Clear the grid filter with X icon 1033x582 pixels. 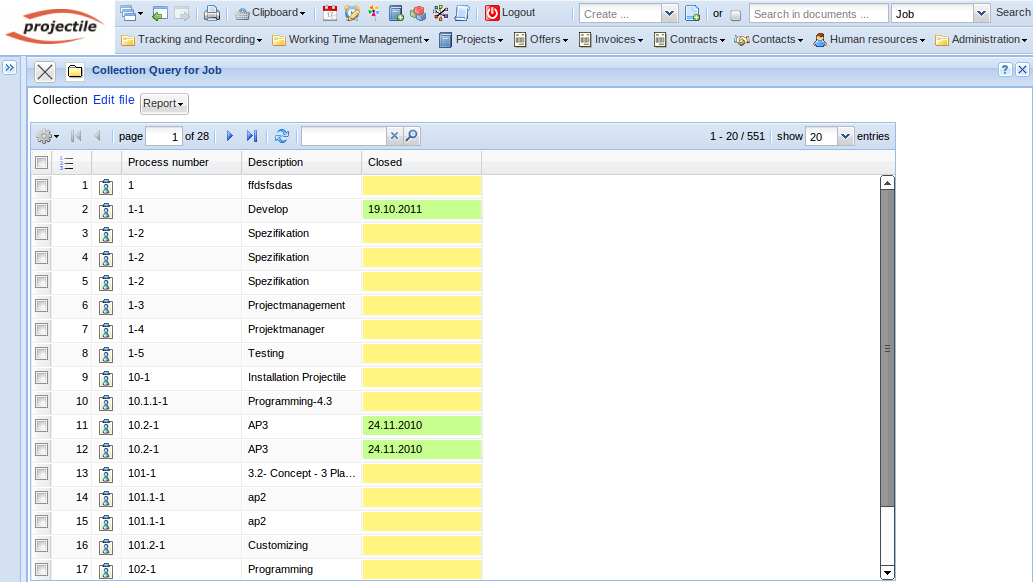point(394,136)
